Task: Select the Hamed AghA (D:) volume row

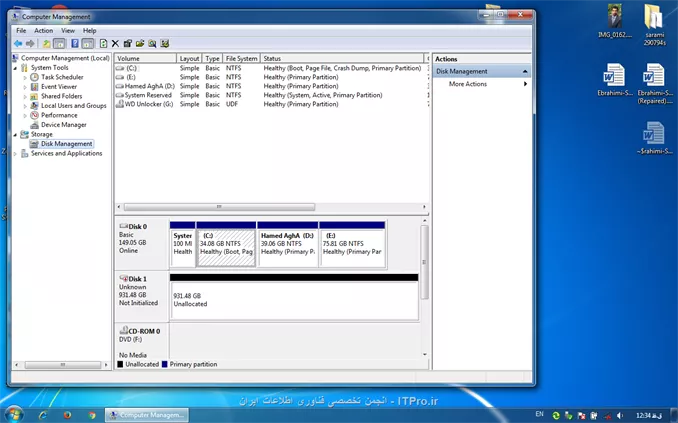Action: click(271, 86)
